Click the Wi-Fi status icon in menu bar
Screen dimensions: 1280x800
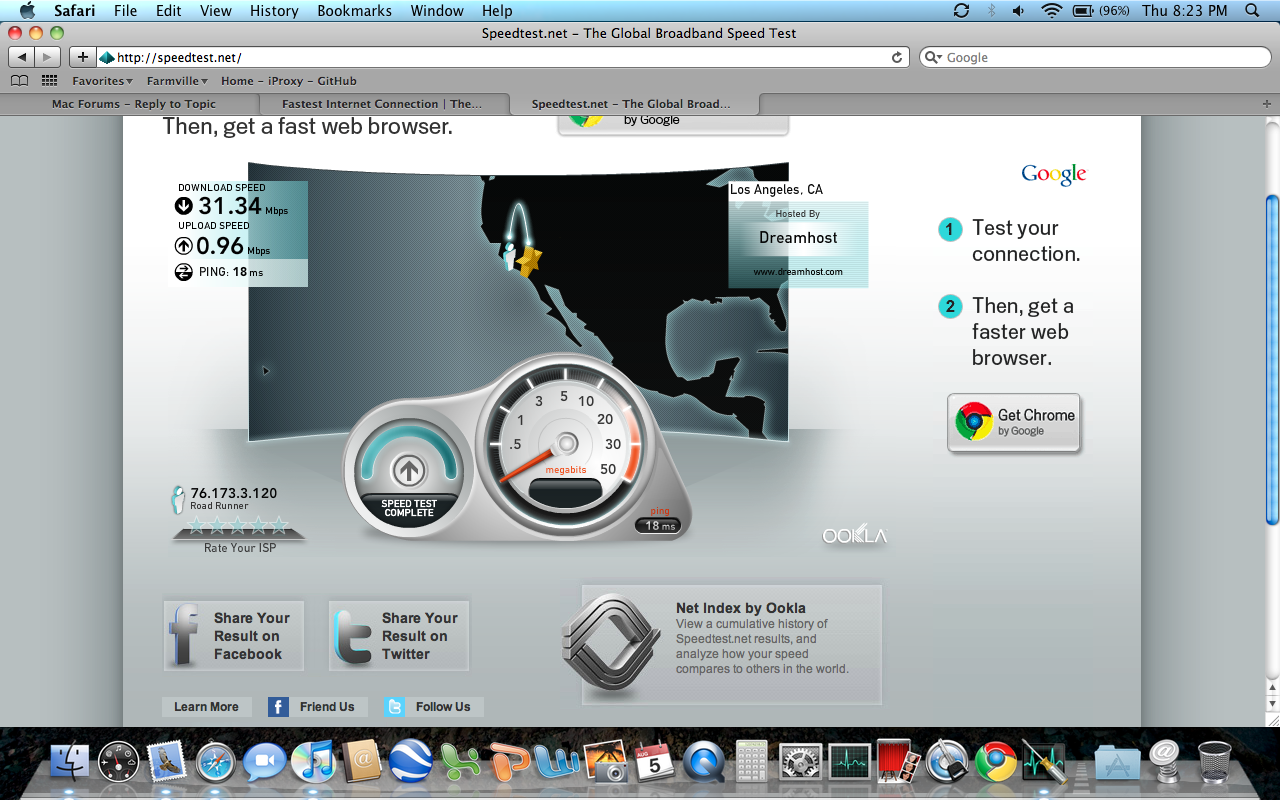[1051, 11]
